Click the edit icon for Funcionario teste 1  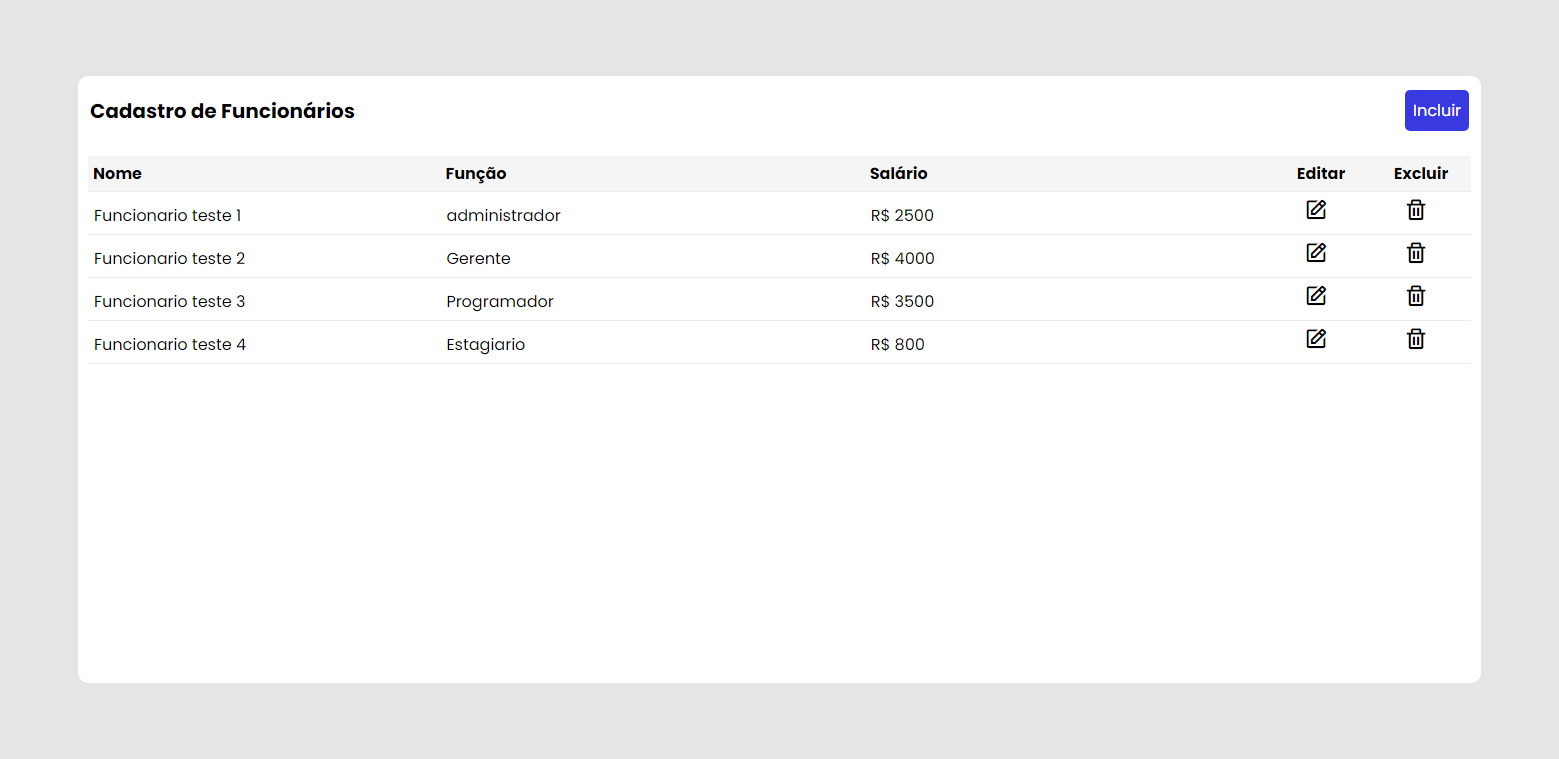coord(1316,210)
